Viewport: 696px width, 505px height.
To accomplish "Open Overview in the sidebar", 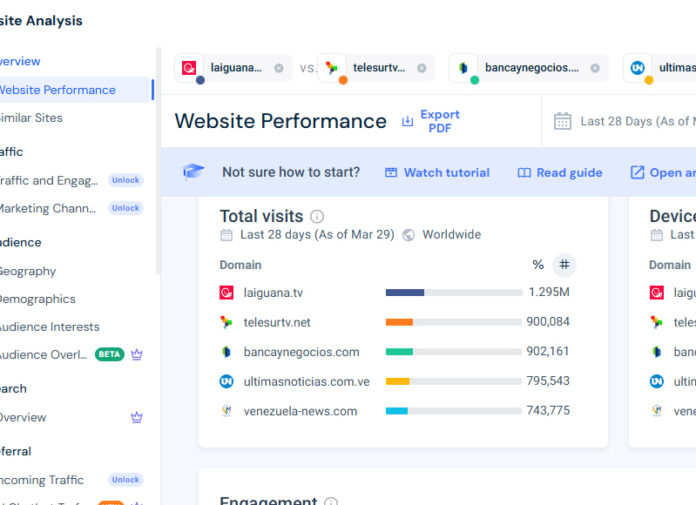I will tap(20, 61).
